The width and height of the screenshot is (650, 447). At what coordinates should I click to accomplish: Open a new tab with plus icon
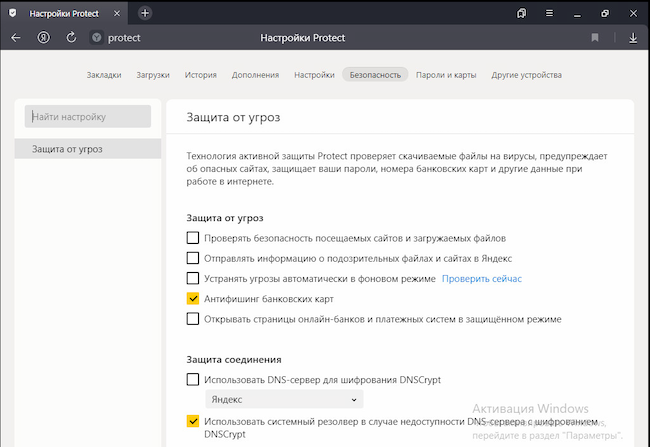pos(145,13)
